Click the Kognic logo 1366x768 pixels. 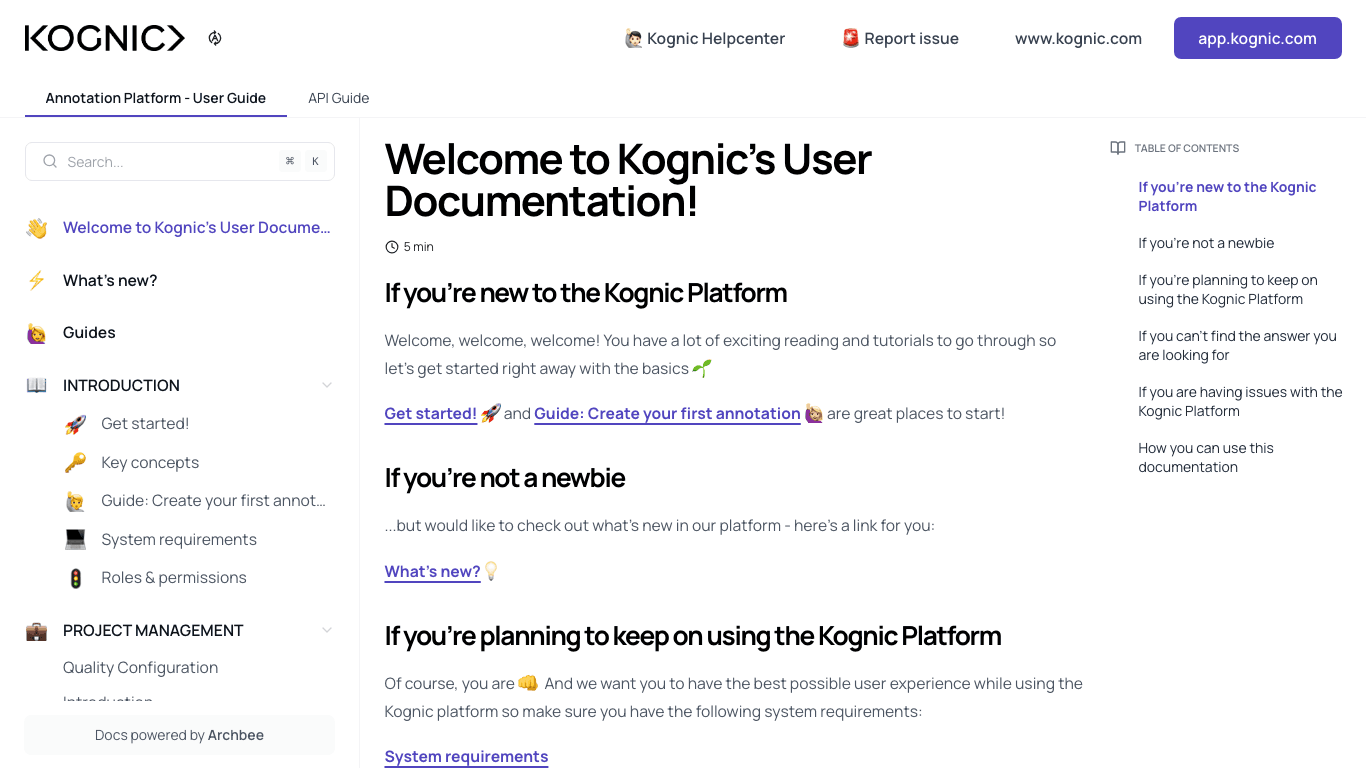click(x=104, y=37)
